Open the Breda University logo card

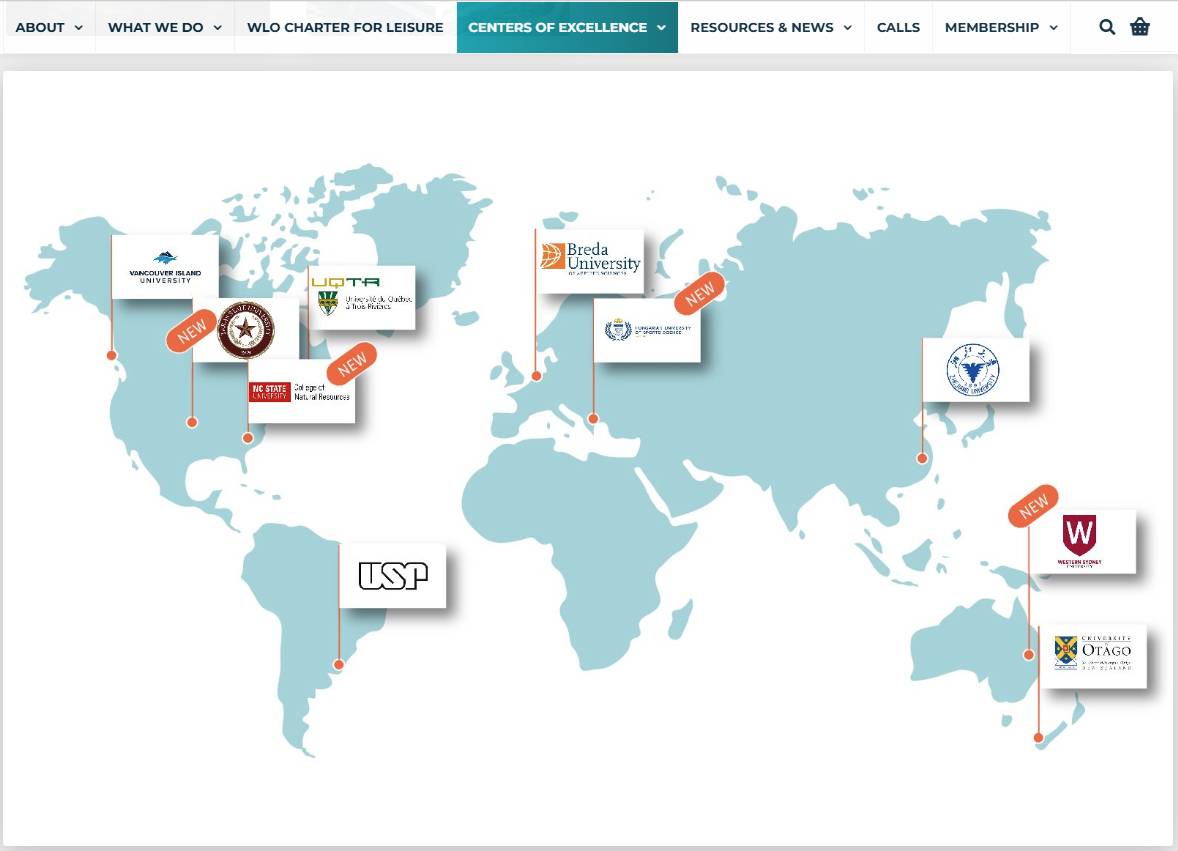pyautogui.click(x=590, y=261)
